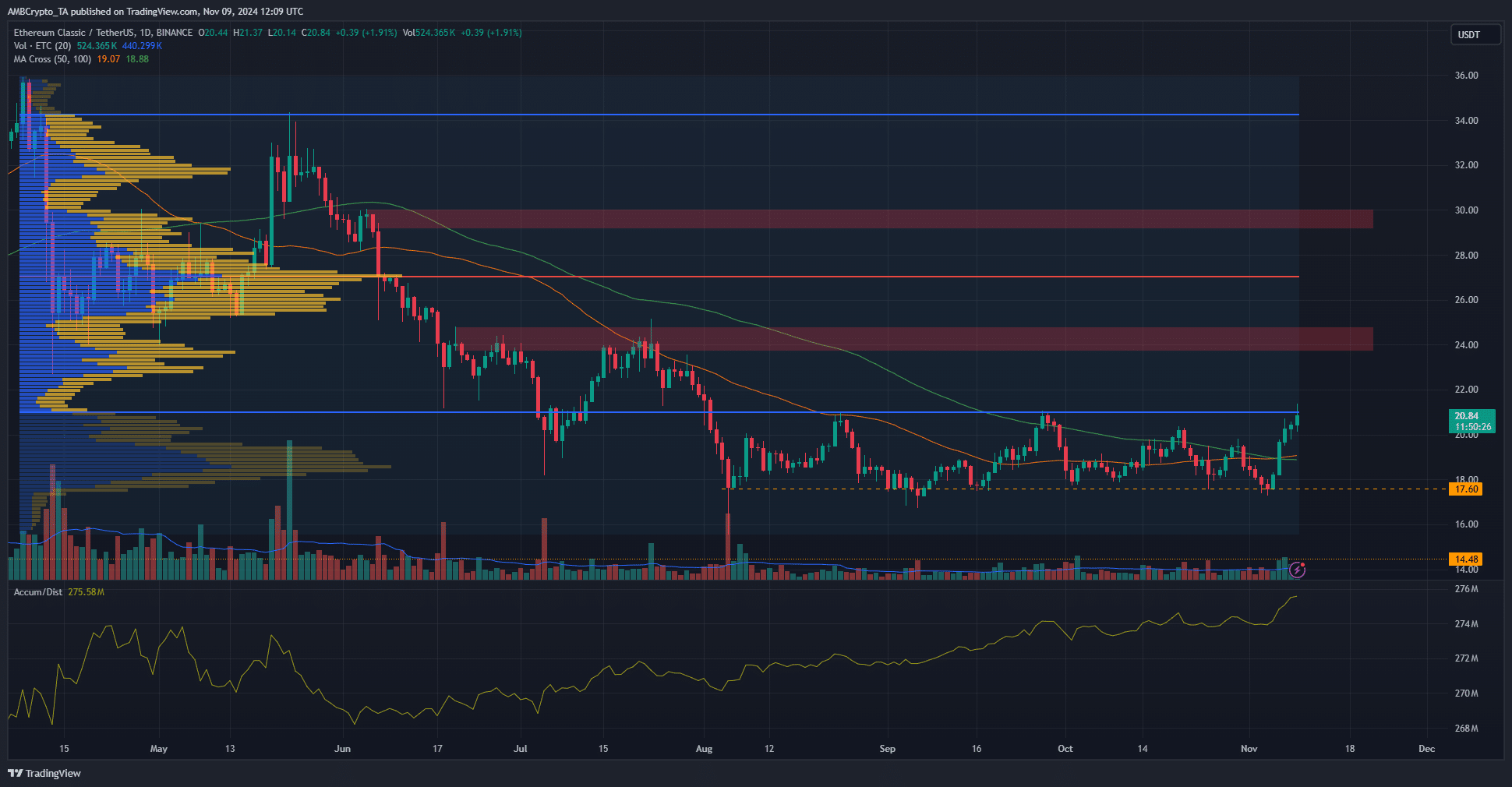Click the 268M Accum/Dist axis label
Viewport: 1512px width, 787px height.
[1466, 729]
